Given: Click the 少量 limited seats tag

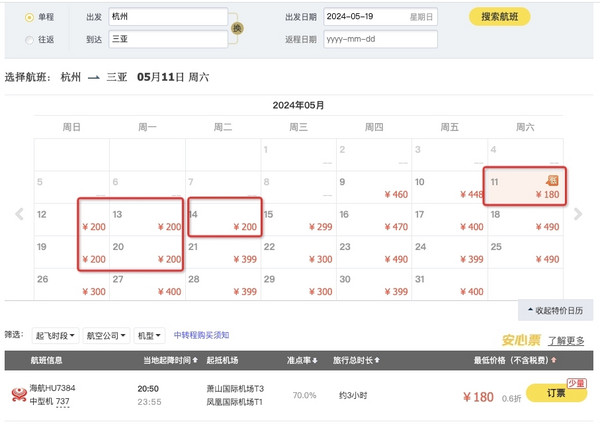Looking at the screenshot, I should (x=577, y=383).
